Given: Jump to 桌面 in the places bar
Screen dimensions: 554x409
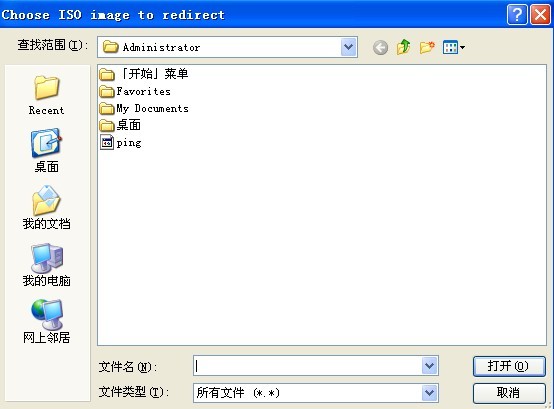Looking at the screenshot, I should 46,151.
